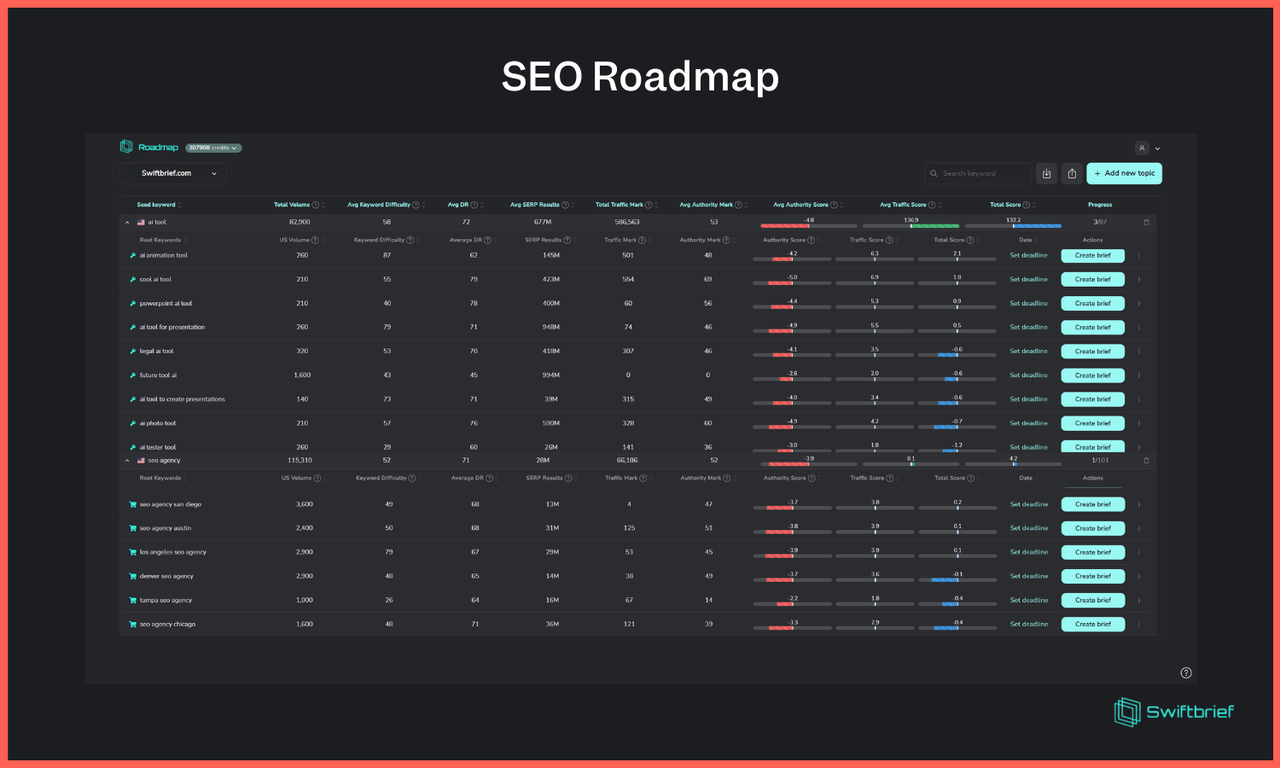Click the 'tampa seo agency' keyword text

point(166,600)
